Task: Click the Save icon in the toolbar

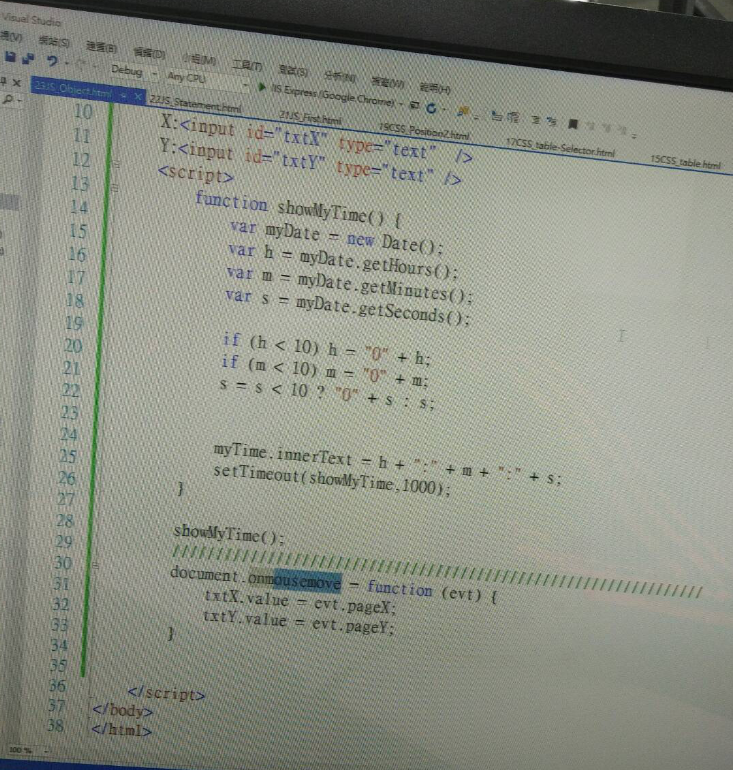Action: coord(9,57)
